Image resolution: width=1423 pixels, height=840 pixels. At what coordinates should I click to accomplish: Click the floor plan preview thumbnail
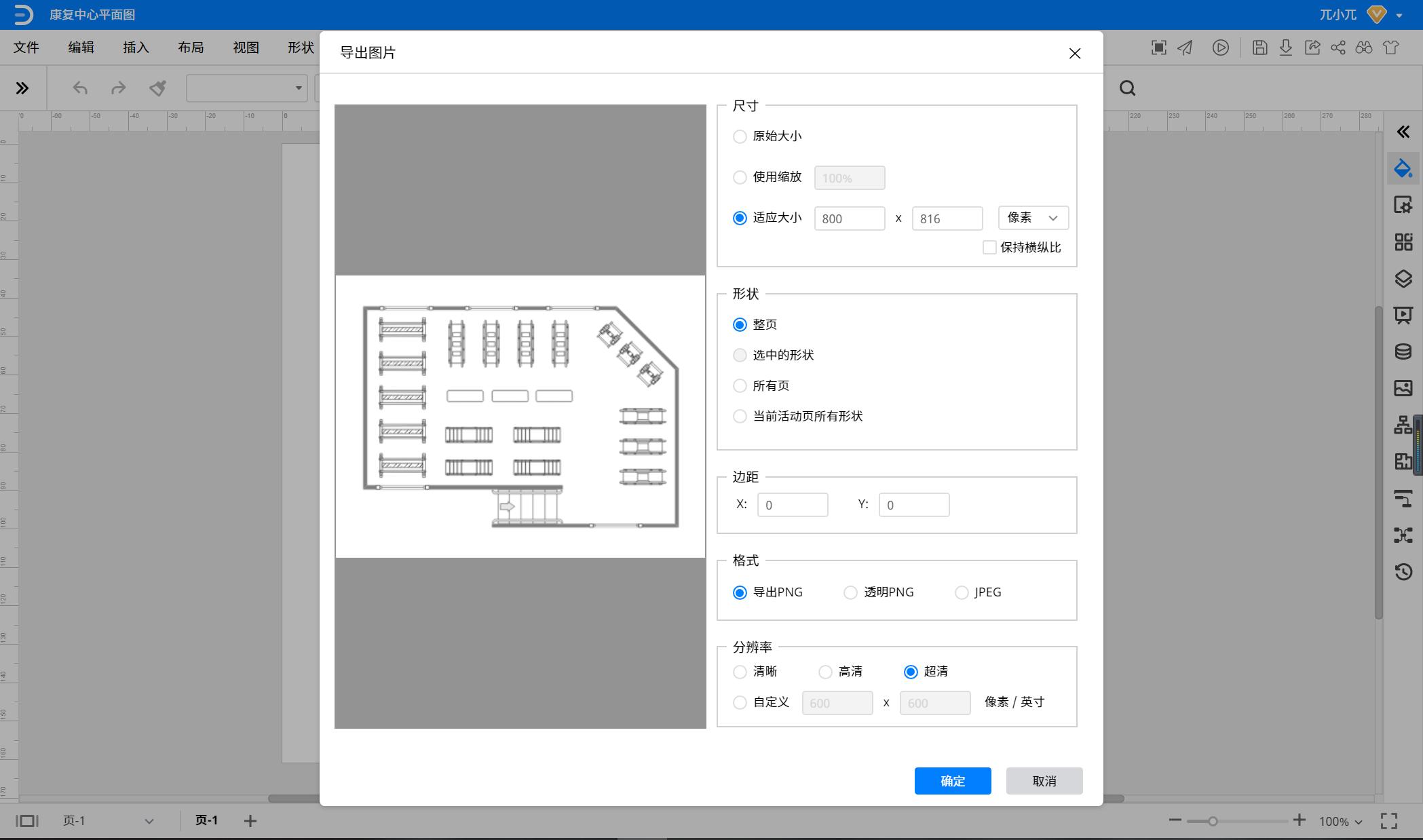[519, 415]
